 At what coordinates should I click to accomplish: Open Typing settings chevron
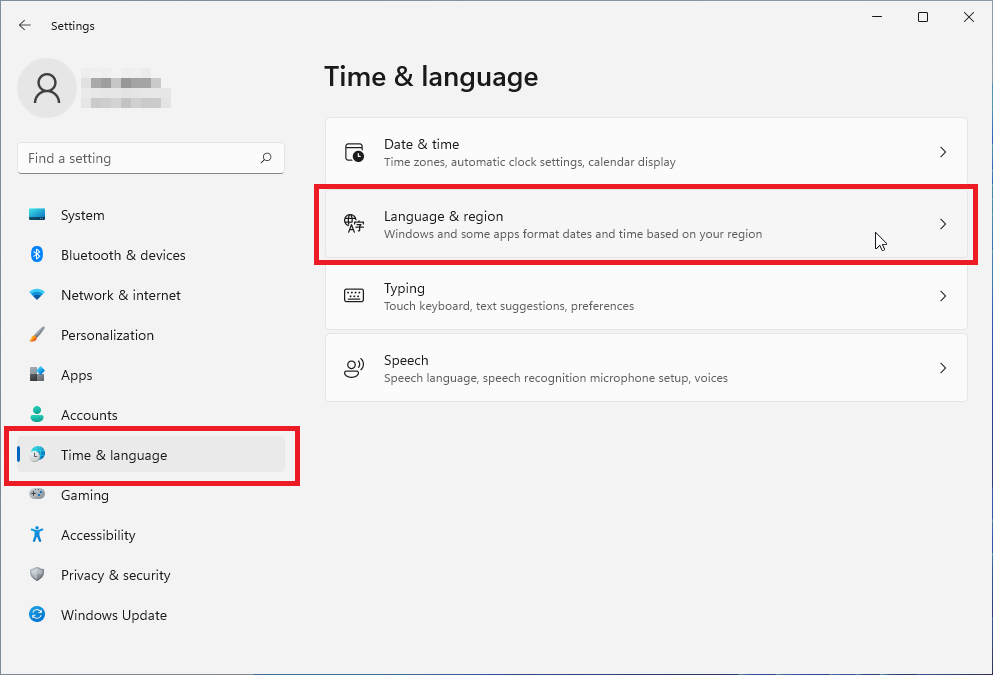point(943,296)
